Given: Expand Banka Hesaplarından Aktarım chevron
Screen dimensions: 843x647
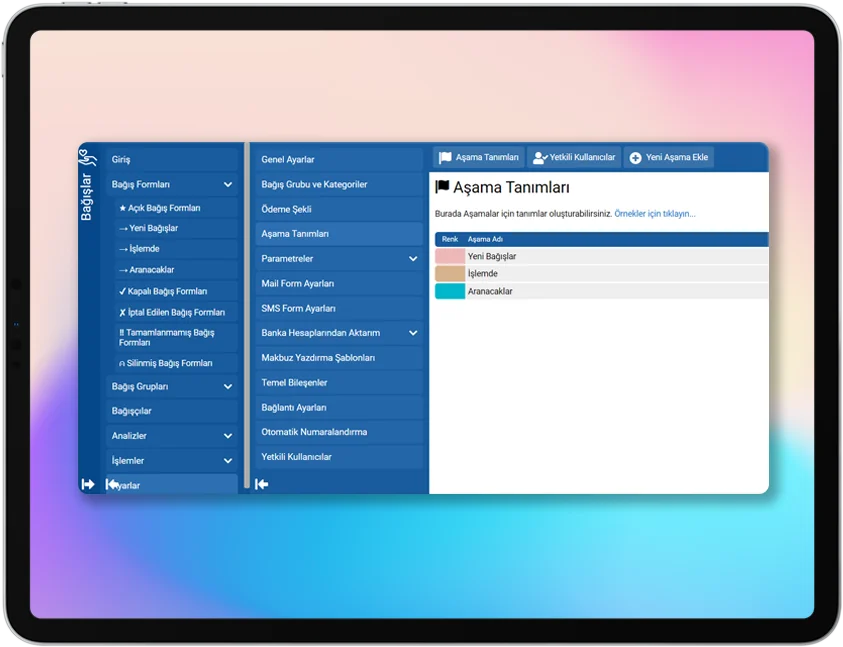Looking at the screenshot, I should coord(413,333).
